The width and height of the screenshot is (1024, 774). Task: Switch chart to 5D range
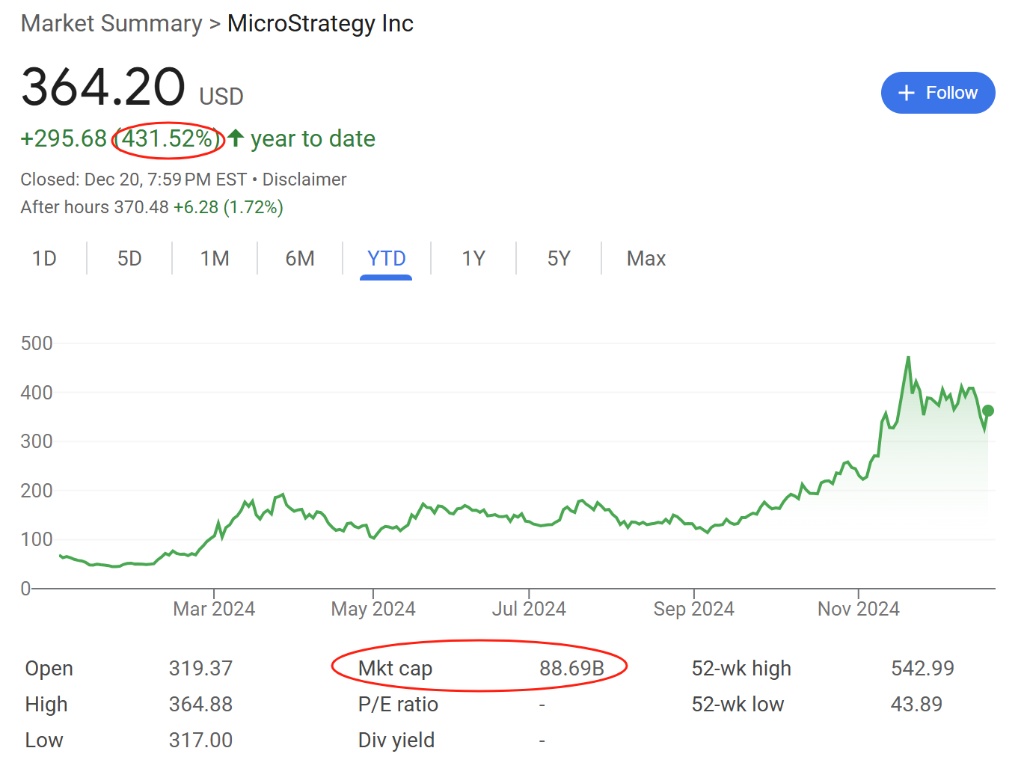(129, 259)
